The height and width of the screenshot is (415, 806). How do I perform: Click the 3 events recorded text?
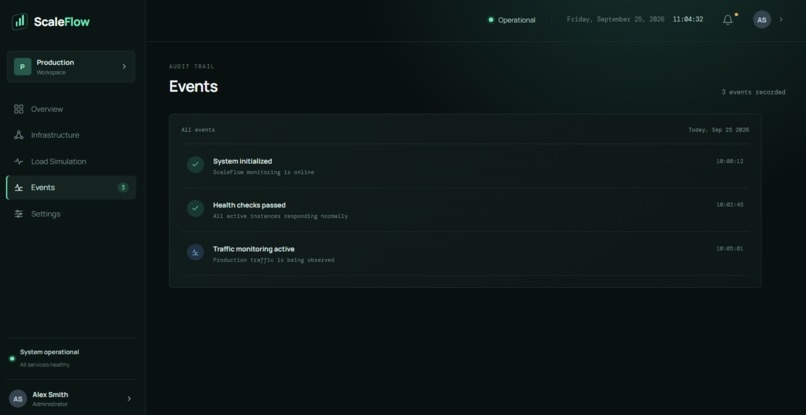pos(753,92)
